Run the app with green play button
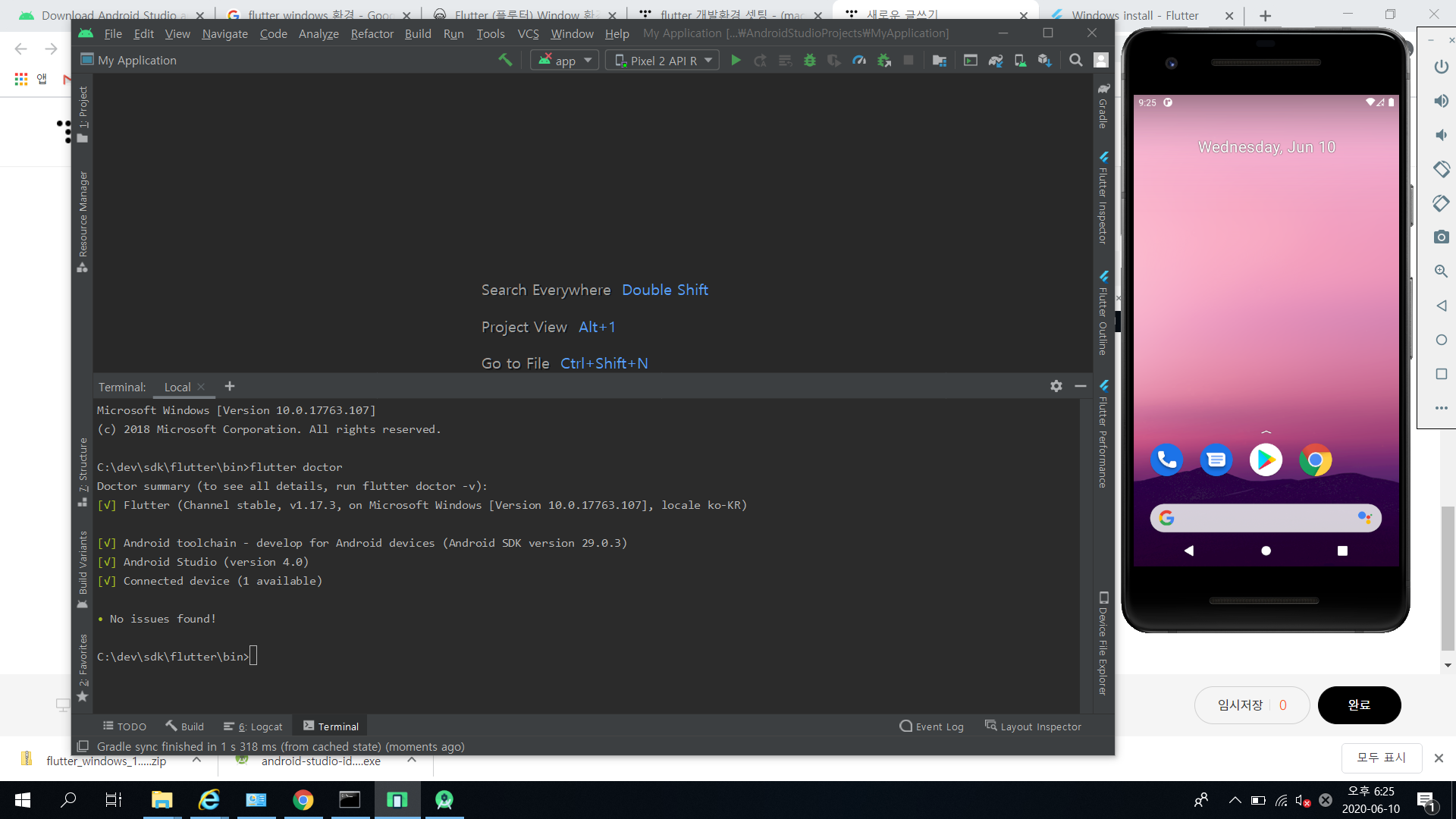Image resolution: width=1456 pixels, height=819 pixels. point(736,60)
